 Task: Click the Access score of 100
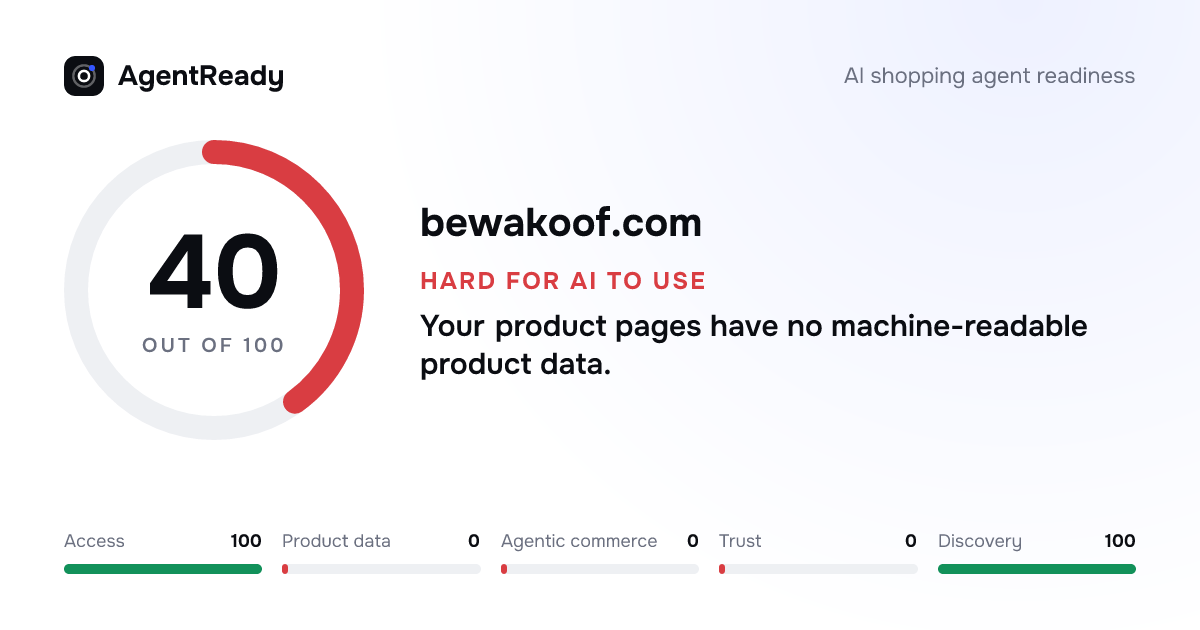click(x=246, y=541)
